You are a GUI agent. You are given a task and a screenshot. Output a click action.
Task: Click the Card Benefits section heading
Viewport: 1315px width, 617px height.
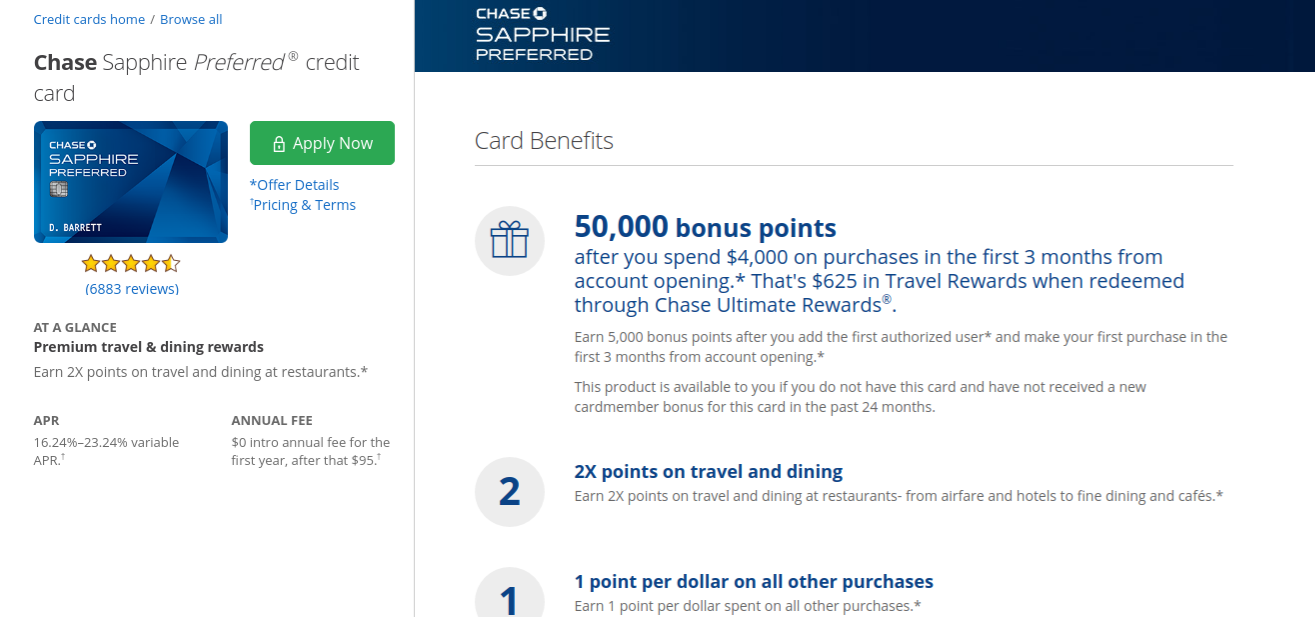pos(544,141)
